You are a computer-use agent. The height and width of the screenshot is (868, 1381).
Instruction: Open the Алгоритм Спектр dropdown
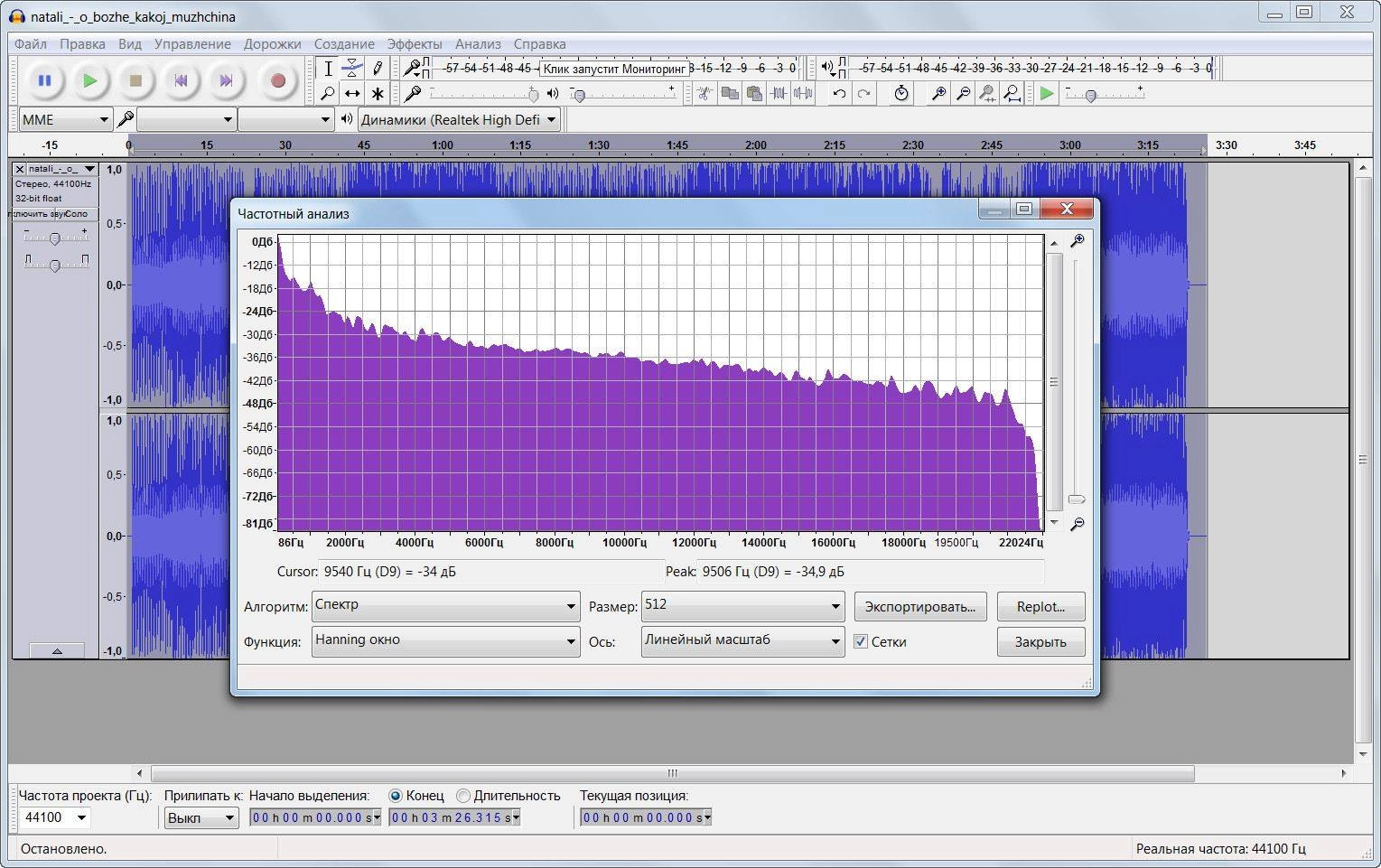tap(445, 606)
